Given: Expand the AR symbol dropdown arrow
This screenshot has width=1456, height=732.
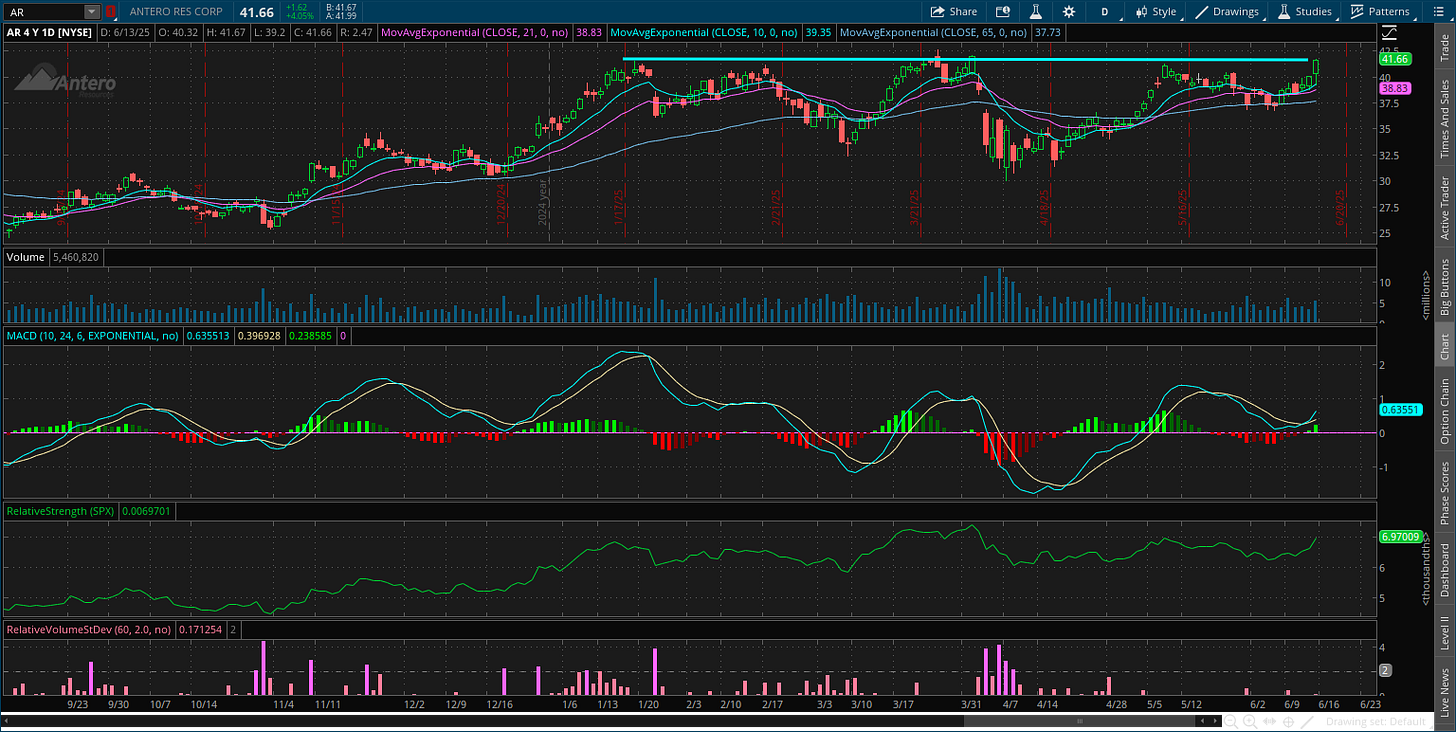Looking at the screenshot, I should pos(92,12).
